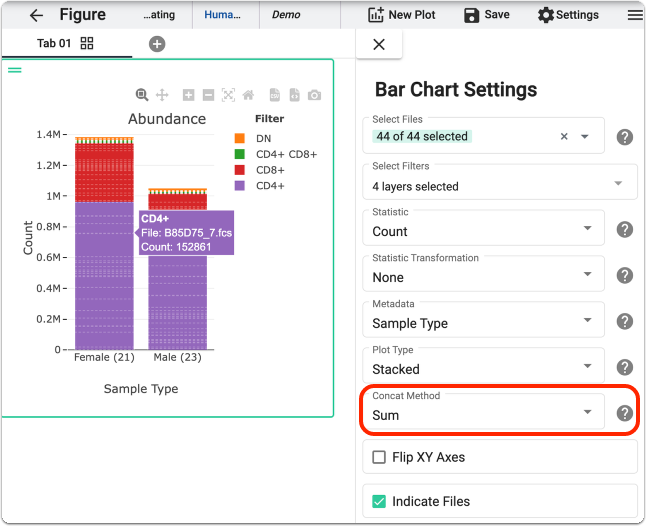Autoscale the plot axes
The image size is (646, 526).
228,95
